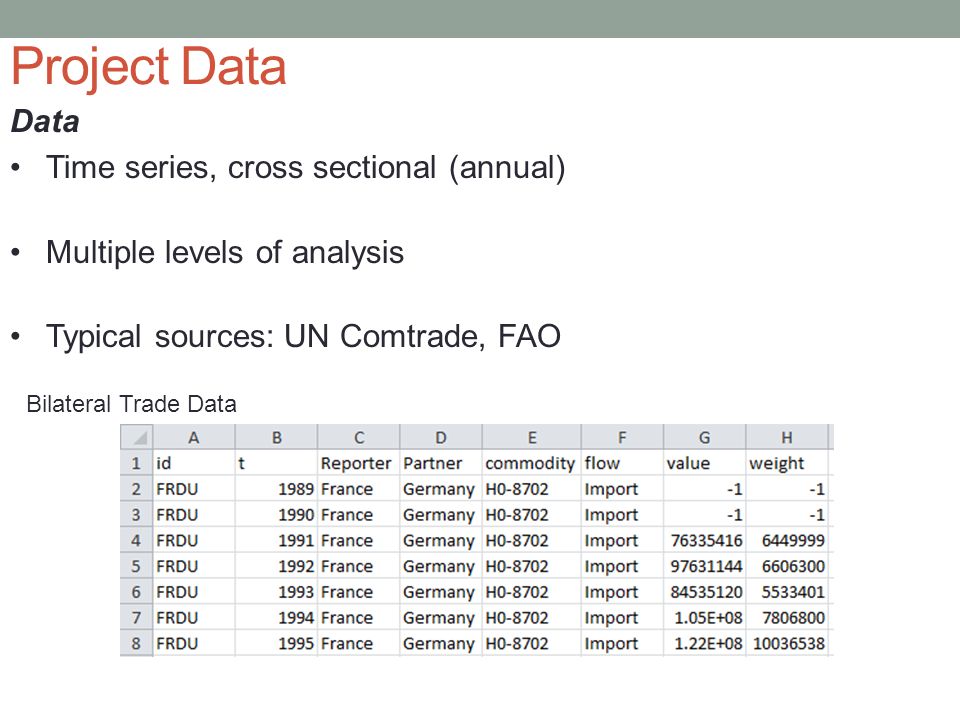Click bullet 'Multiple levels of analysis'
The width and height of the screenshot is (960, 720).
[x=225, y=252]
